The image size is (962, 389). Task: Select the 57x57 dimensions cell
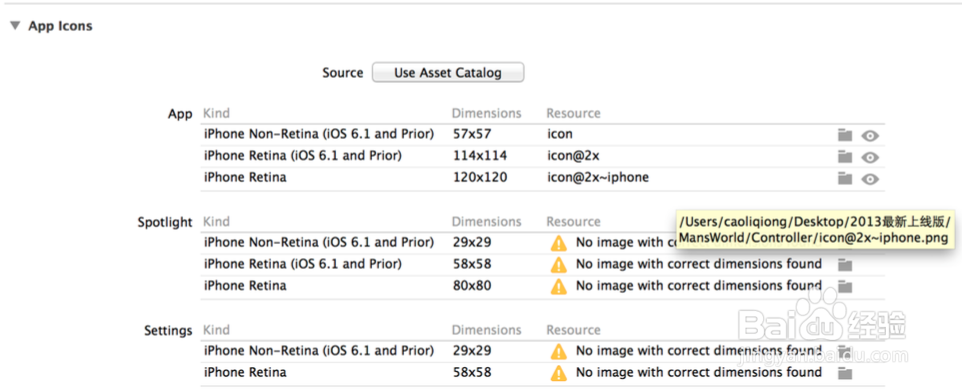click(x=472, y=134)
